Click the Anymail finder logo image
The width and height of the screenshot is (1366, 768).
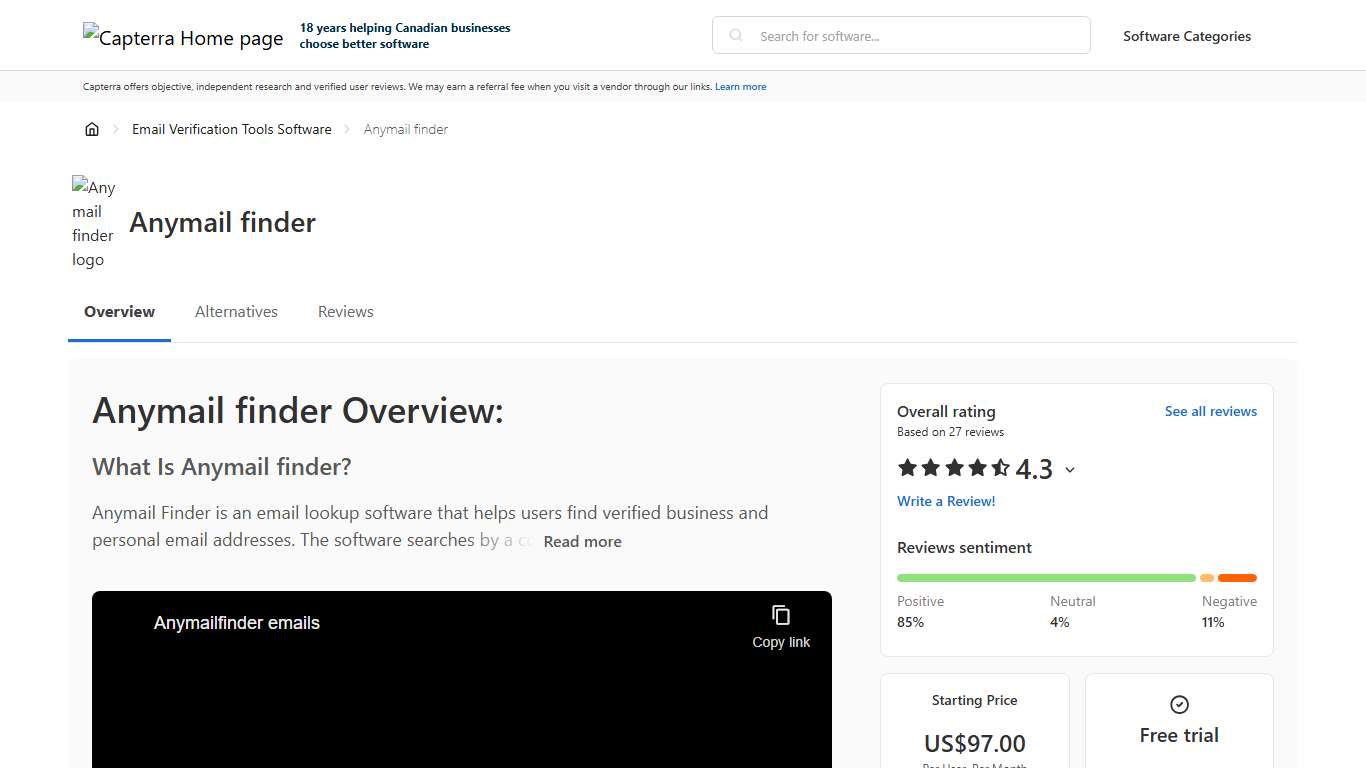[93, 222]
